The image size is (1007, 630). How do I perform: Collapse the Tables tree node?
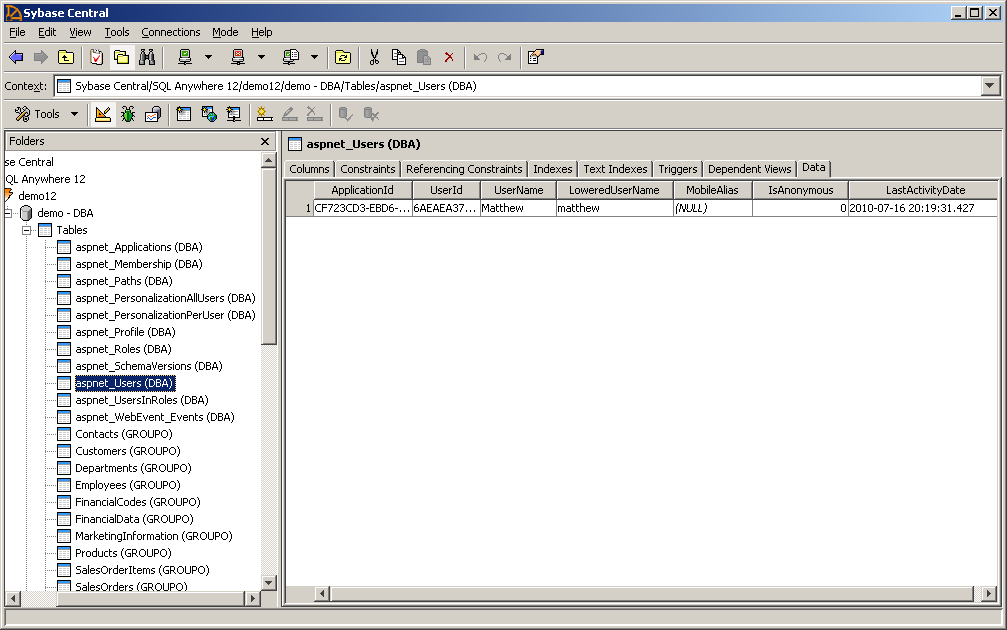pyautogui.click(x=26, y=230)
